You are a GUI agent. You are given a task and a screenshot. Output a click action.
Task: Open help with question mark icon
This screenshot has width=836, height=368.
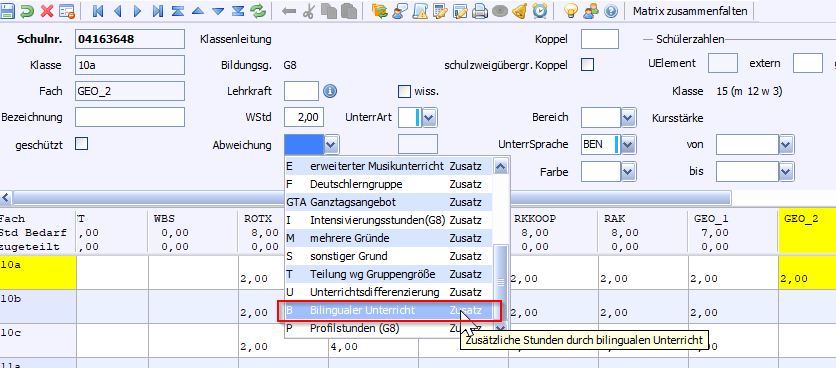point(610,11)
